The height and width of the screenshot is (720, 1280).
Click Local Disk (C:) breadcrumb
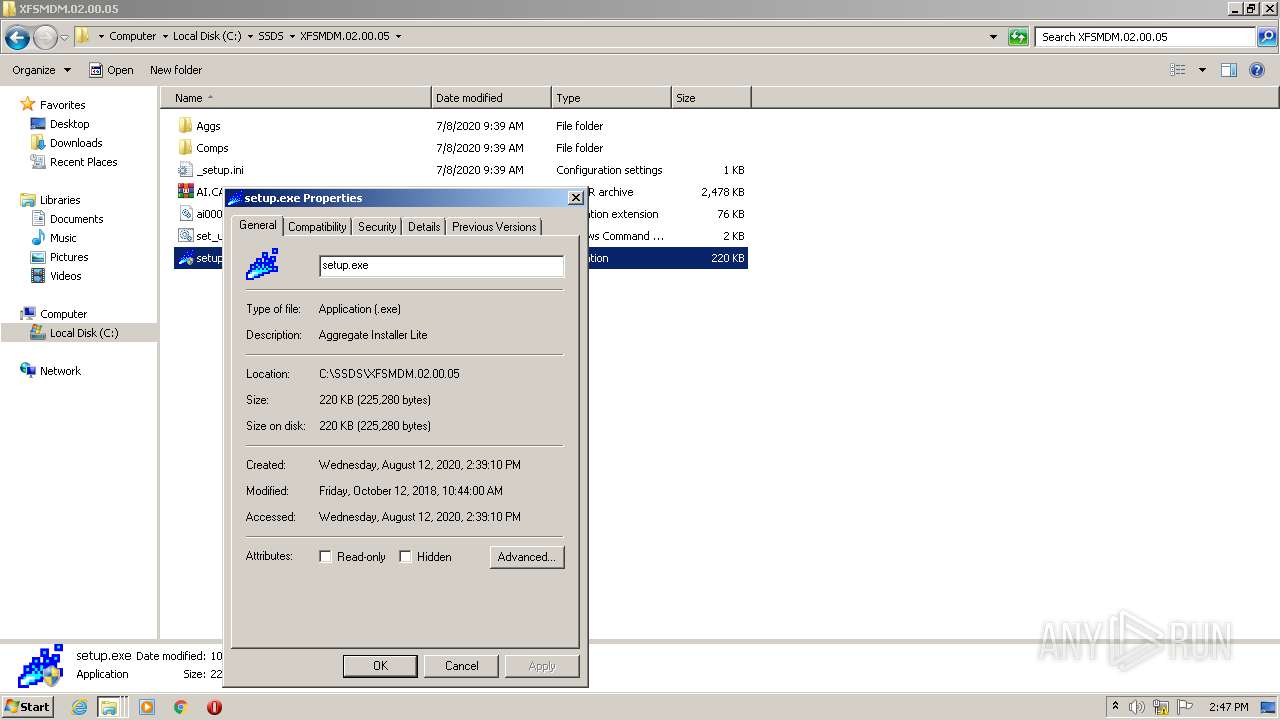pyautogui.click(x=207, y=36)
